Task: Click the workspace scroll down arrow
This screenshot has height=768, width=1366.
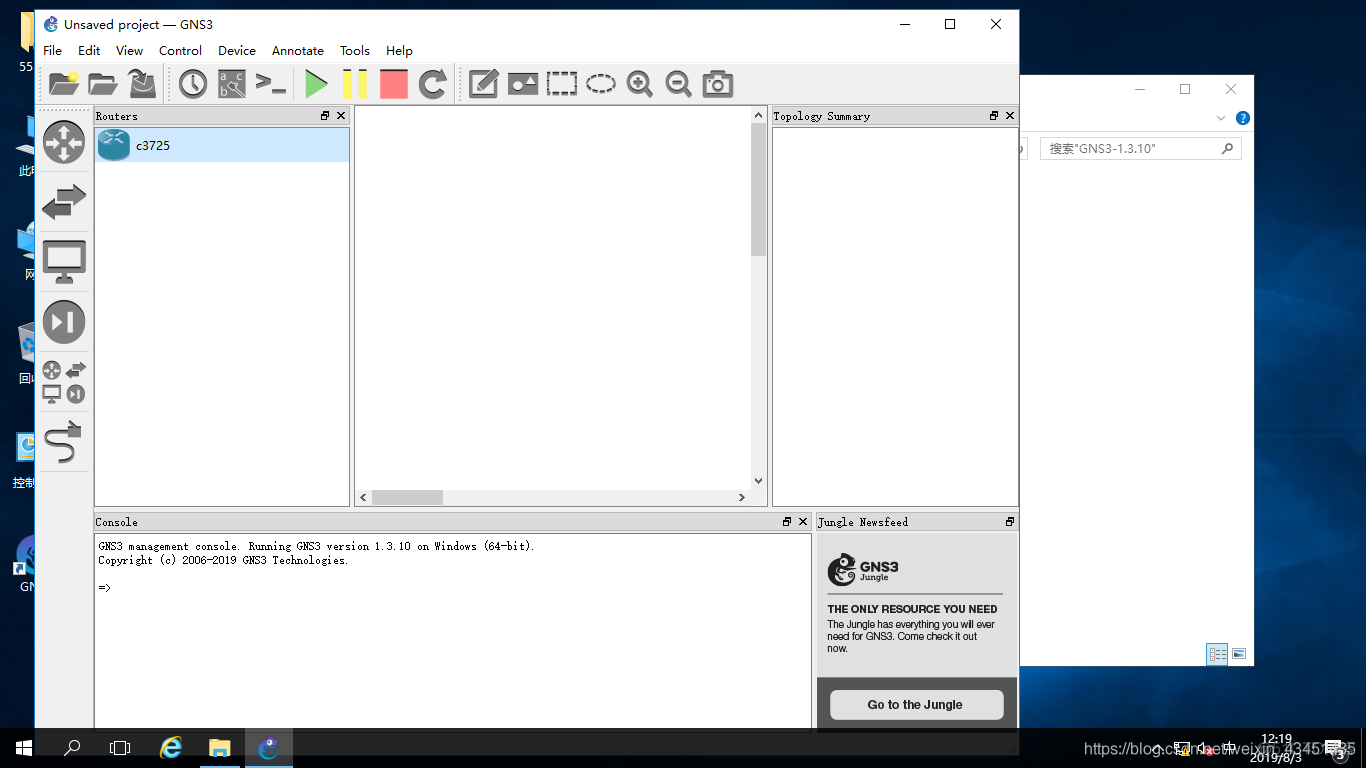Action: click(758, 481)
